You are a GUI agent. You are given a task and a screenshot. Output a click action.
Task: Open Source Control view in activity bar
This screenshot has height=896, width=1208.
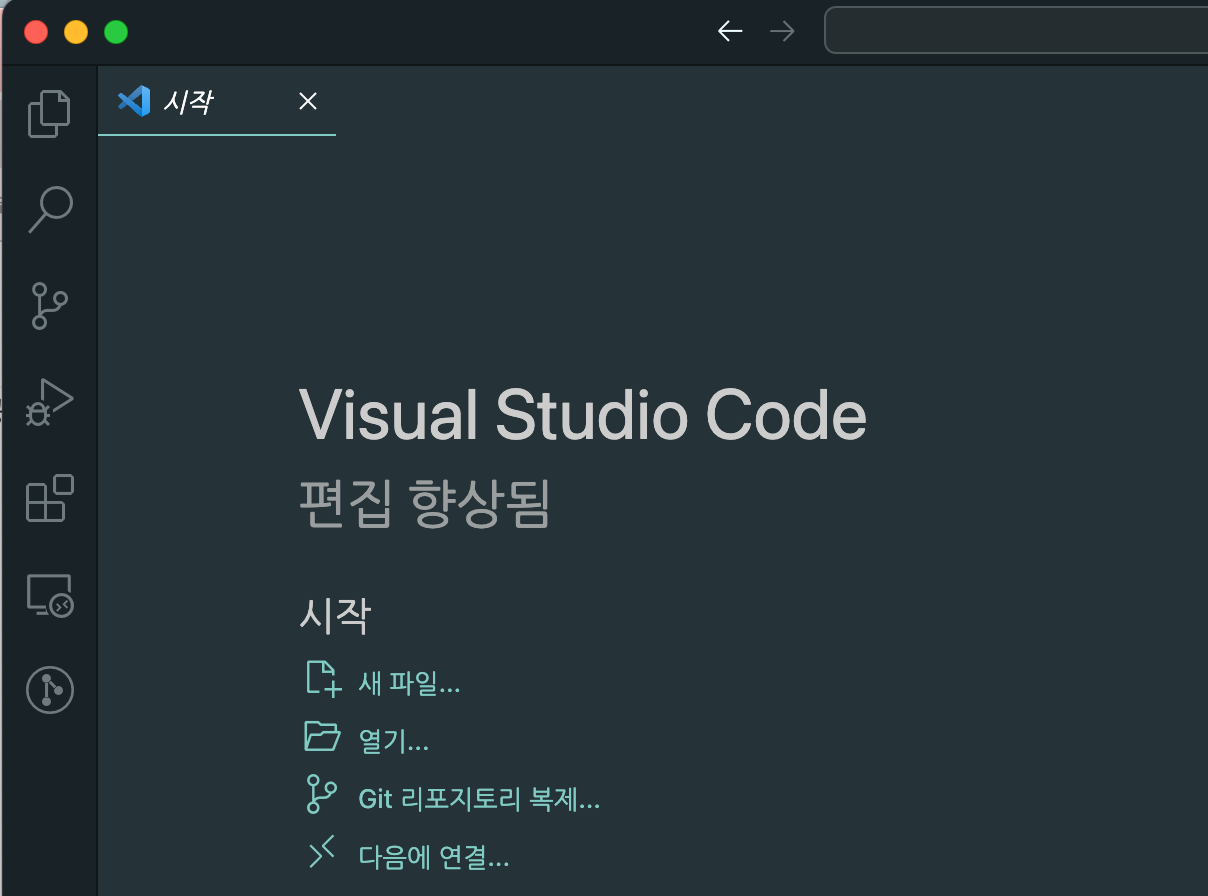49,306
